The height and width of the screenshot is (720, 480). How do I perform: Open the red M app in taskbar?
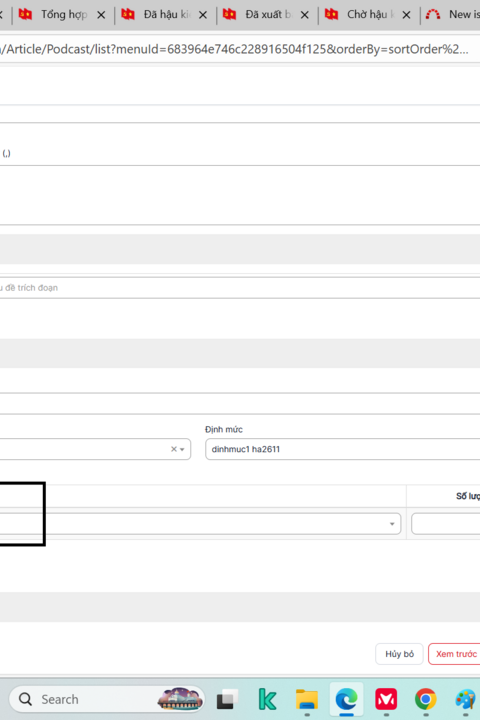coord(386,699)
